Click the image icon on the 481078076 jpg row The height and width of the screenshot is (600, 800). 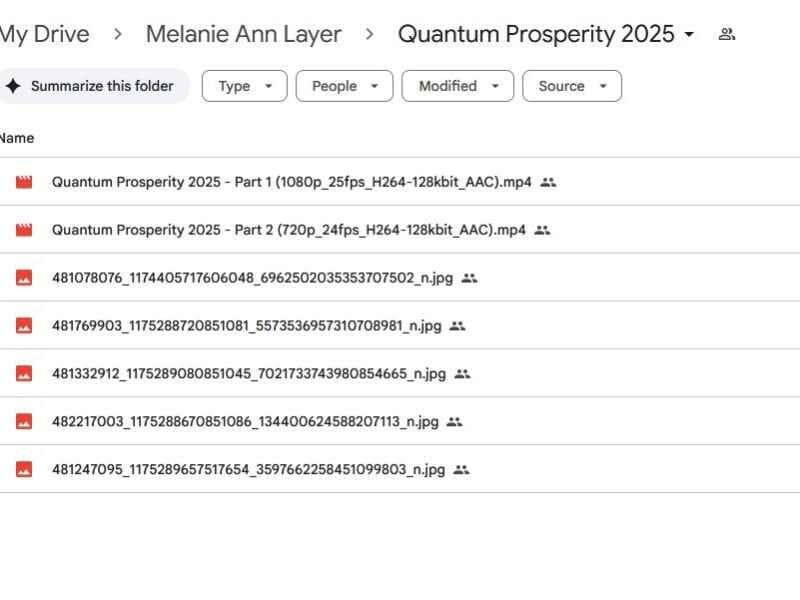click(x=26, y=278)
